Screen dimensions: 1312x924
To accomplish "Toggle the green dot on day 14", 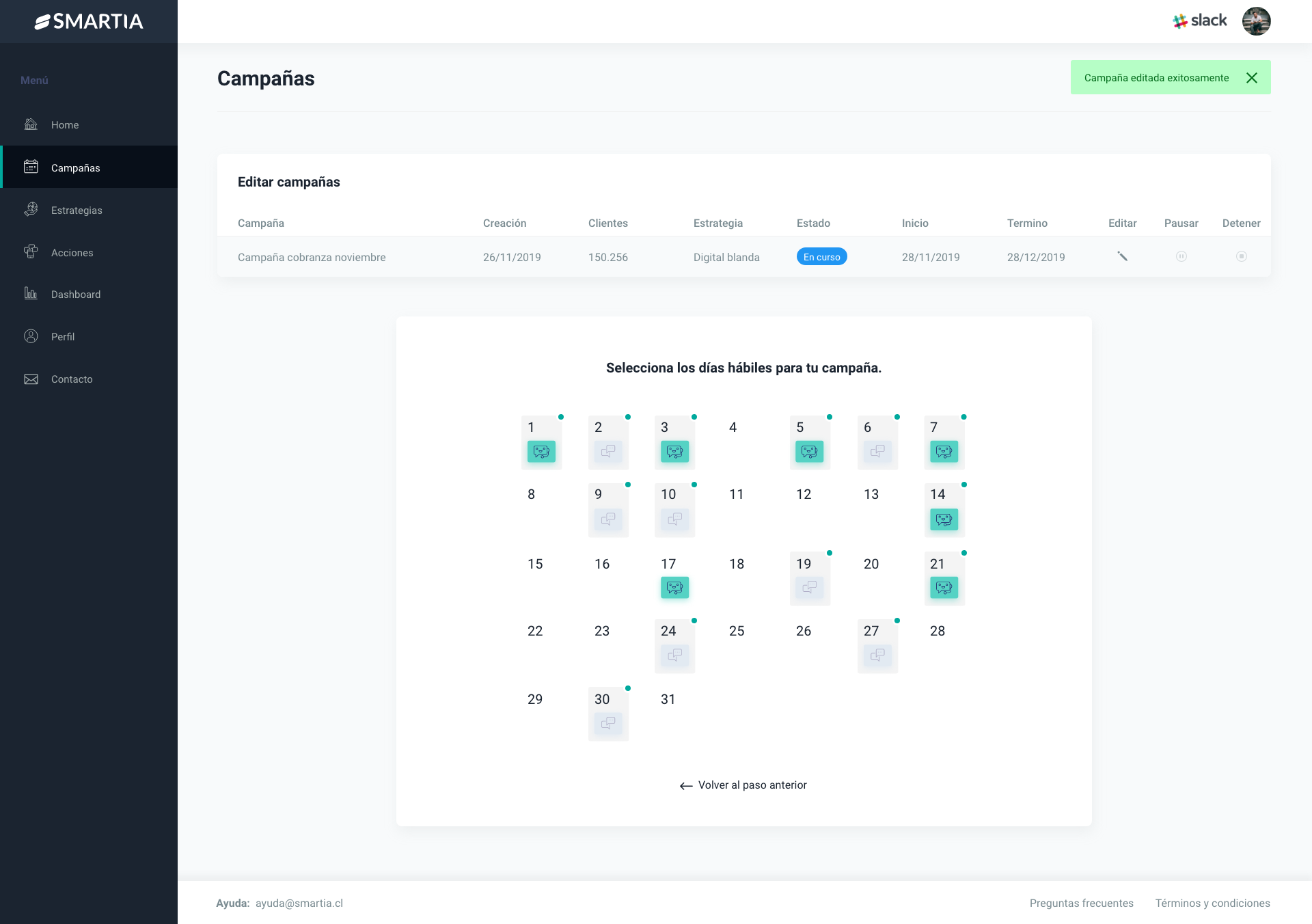I will point(963,483).
